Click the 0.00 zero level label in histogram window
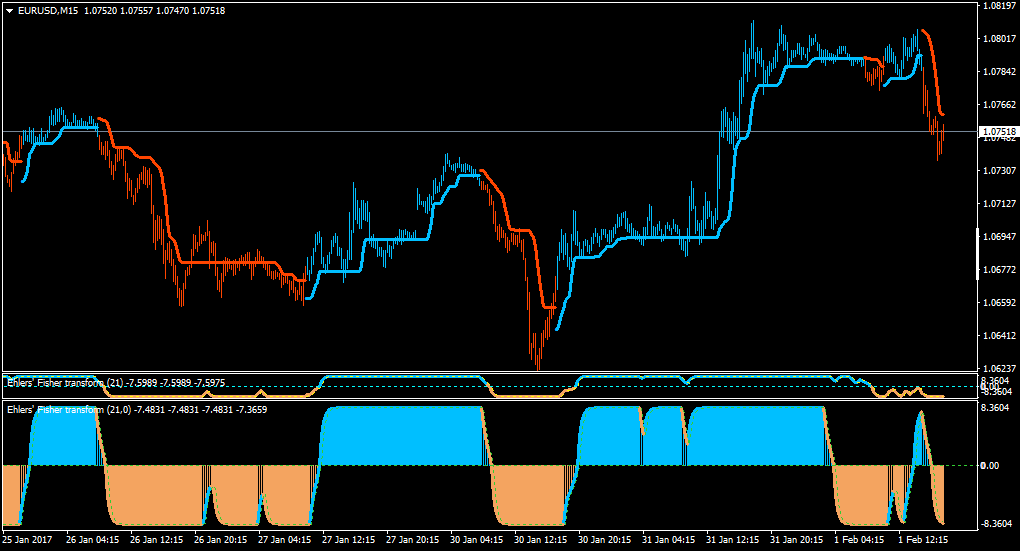The height and width of the screenshot is (551, 1020). [989, 465]
